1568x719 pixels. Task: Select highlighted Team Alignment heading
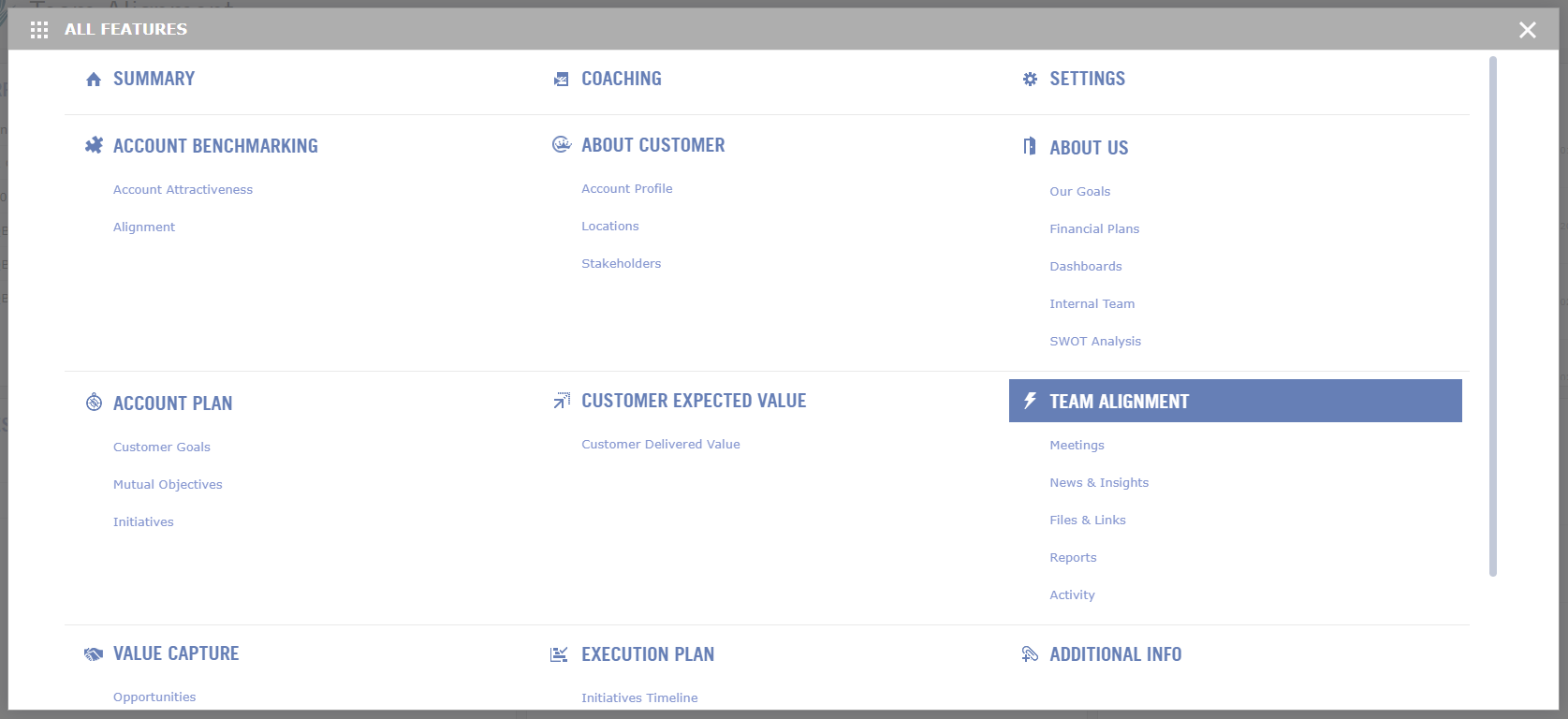1236,401
